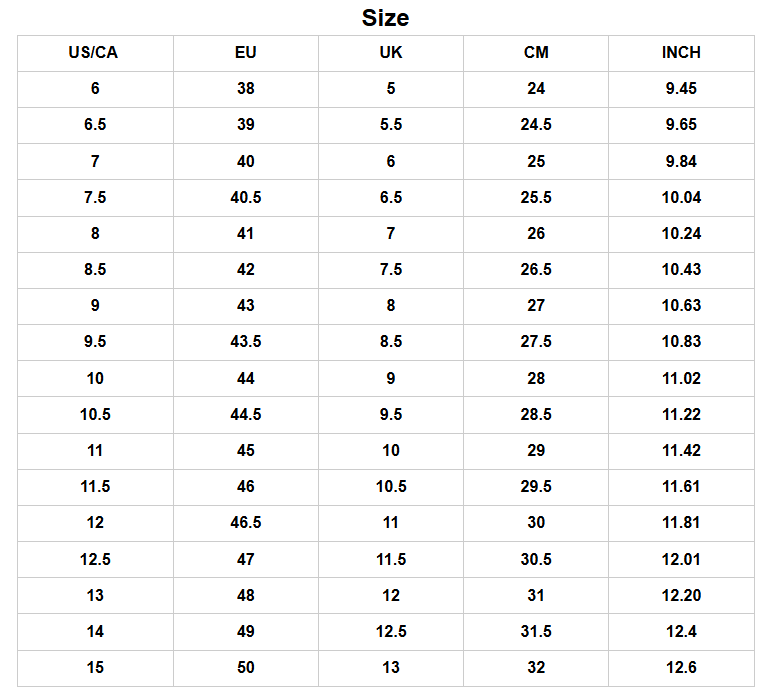This screenshot has width=770, height=694.
Task: Click the EU size 50 cell
Action: [246, 668]
